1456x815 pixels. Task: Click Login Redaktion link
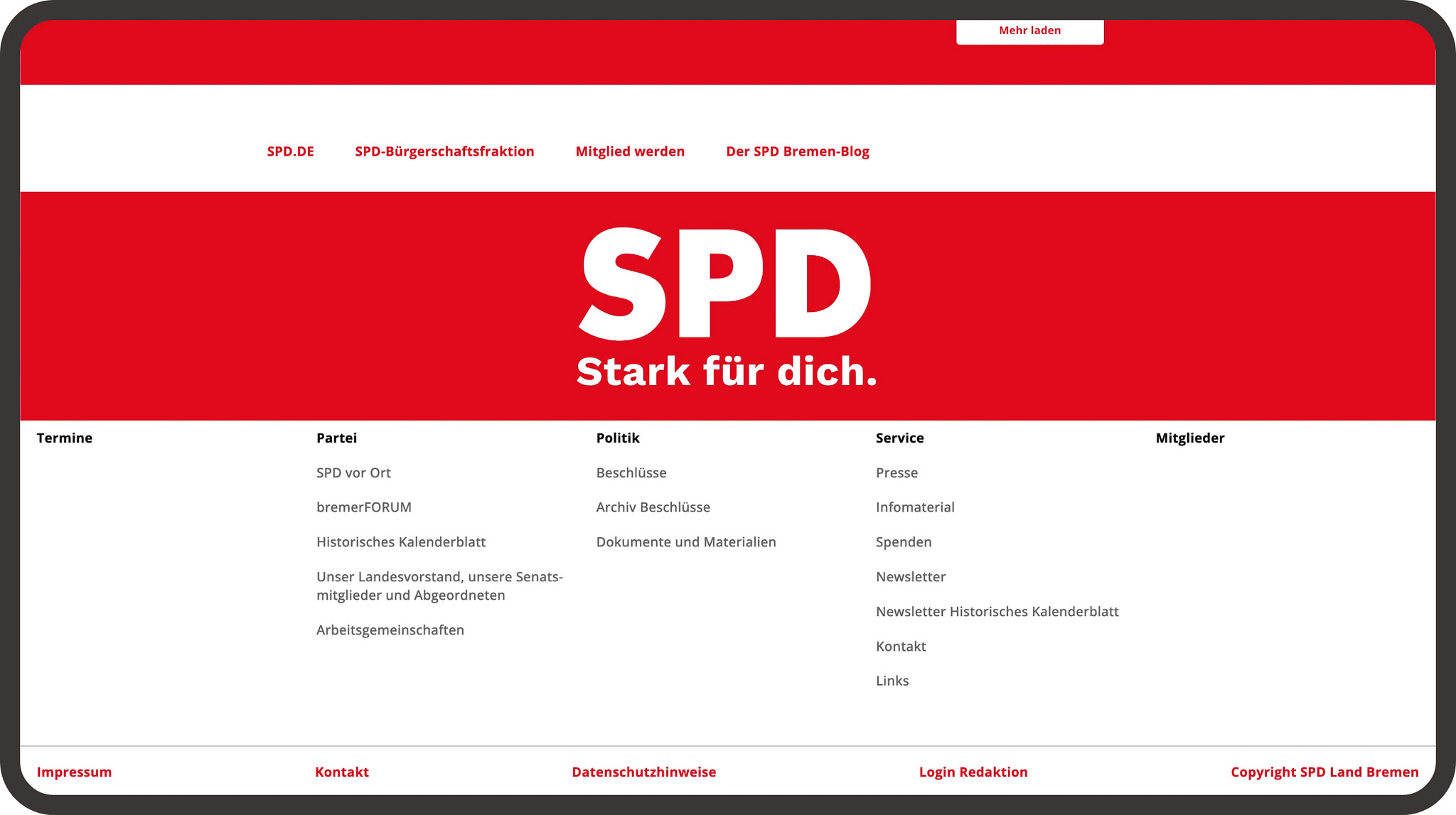click(973, 772)
